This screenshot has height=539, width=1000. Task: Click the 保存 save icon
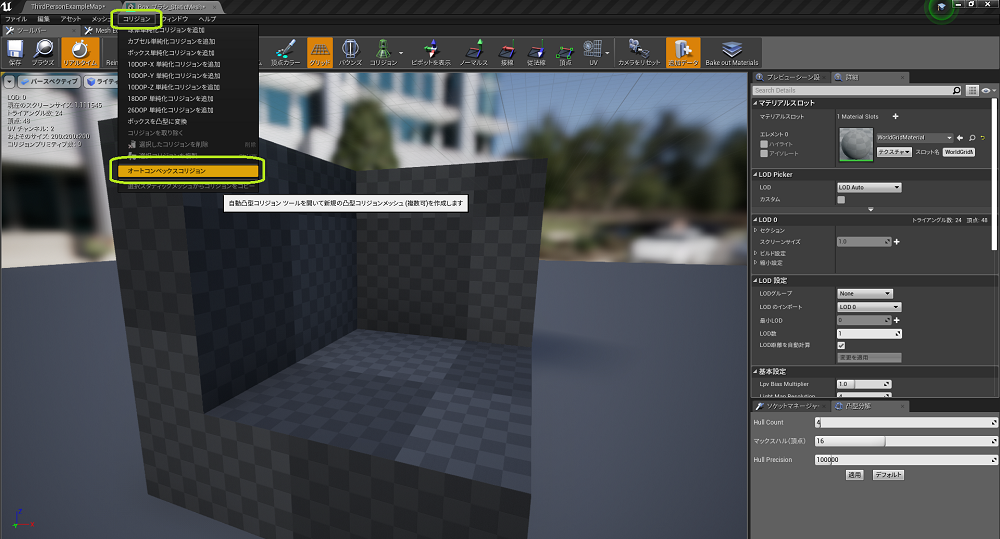15,52
